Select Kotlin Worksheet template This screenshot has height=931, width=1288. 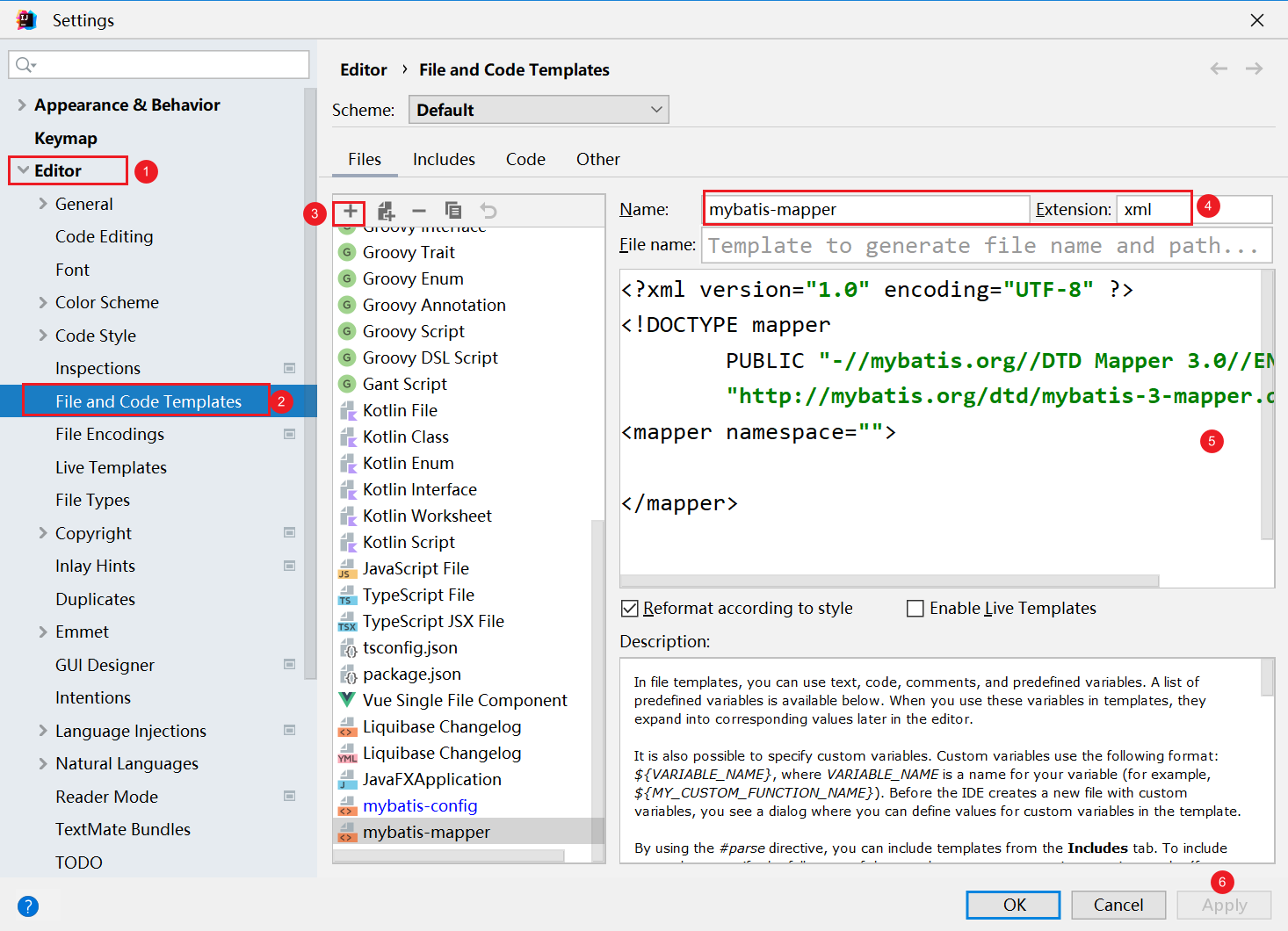[x=427, y=516]
